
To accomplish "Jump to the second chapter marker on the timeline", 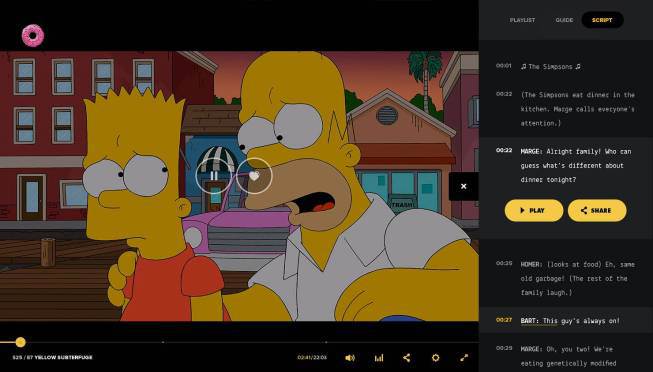I will tap(326, 342).
